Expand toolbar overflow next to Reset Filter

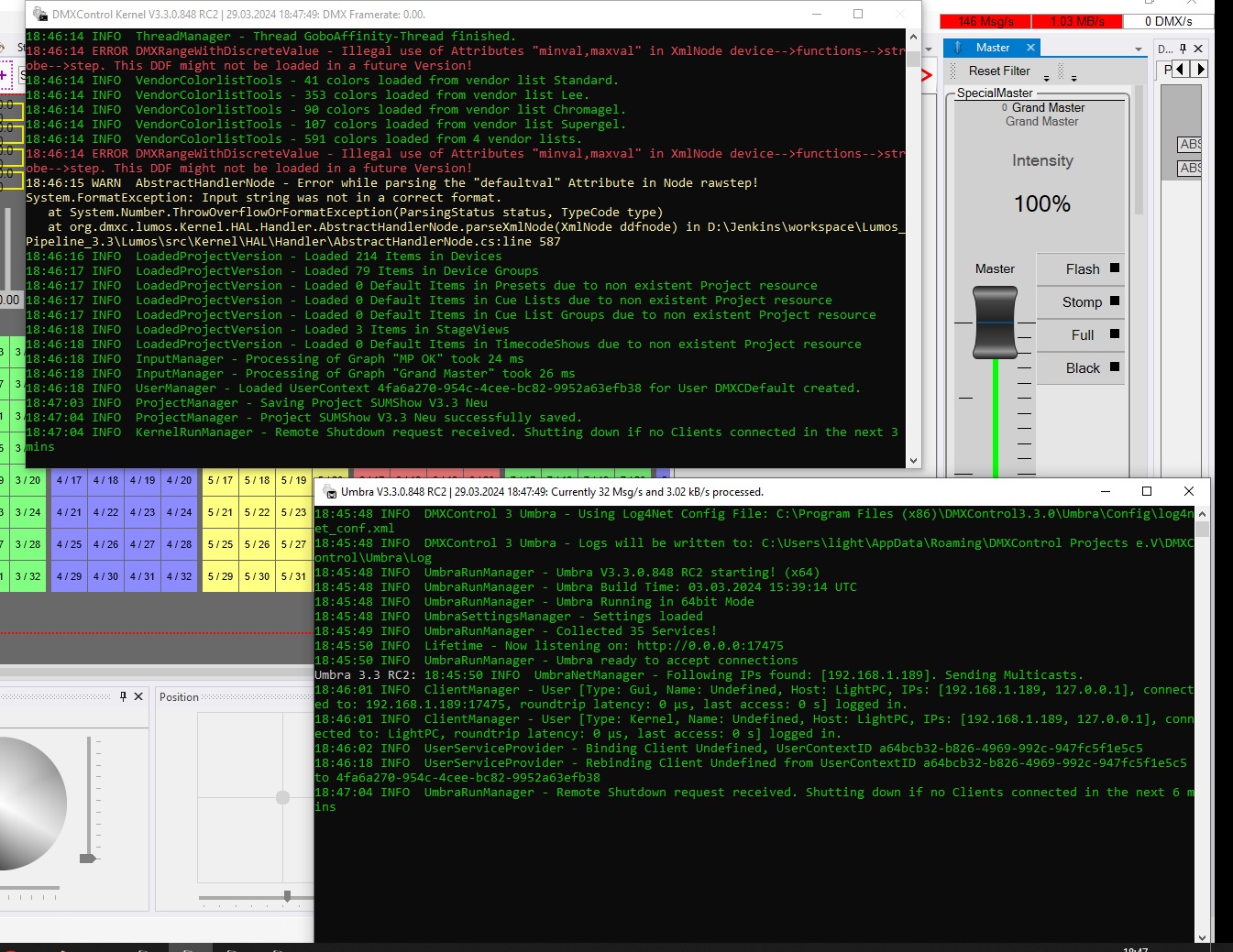coord(1046,79)
